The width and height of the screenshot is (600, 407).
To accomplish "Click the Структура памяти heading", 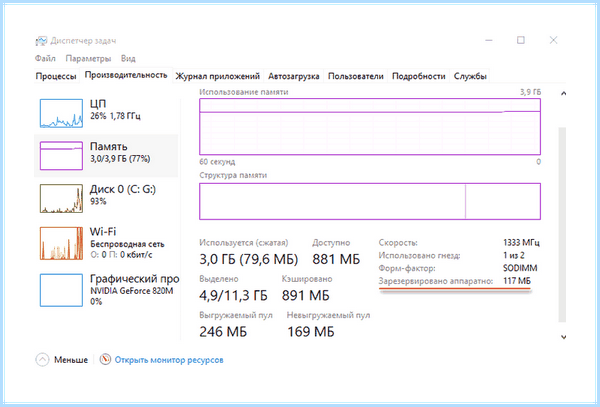I will 233,175.
